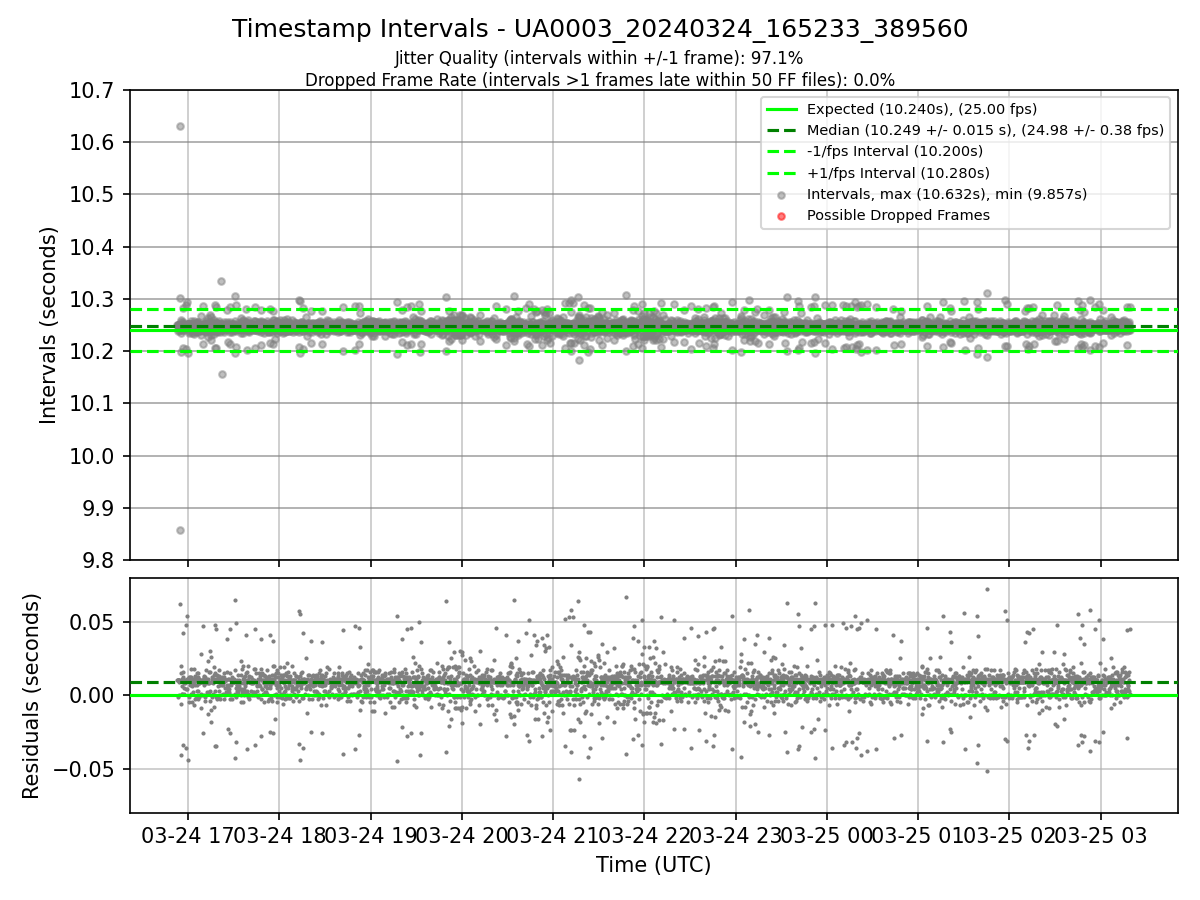Screen dimensions: 1200x900
Task: Click legend entry 'Expected (10.240s), (25.00 fps)'
Action: [922, 110]
